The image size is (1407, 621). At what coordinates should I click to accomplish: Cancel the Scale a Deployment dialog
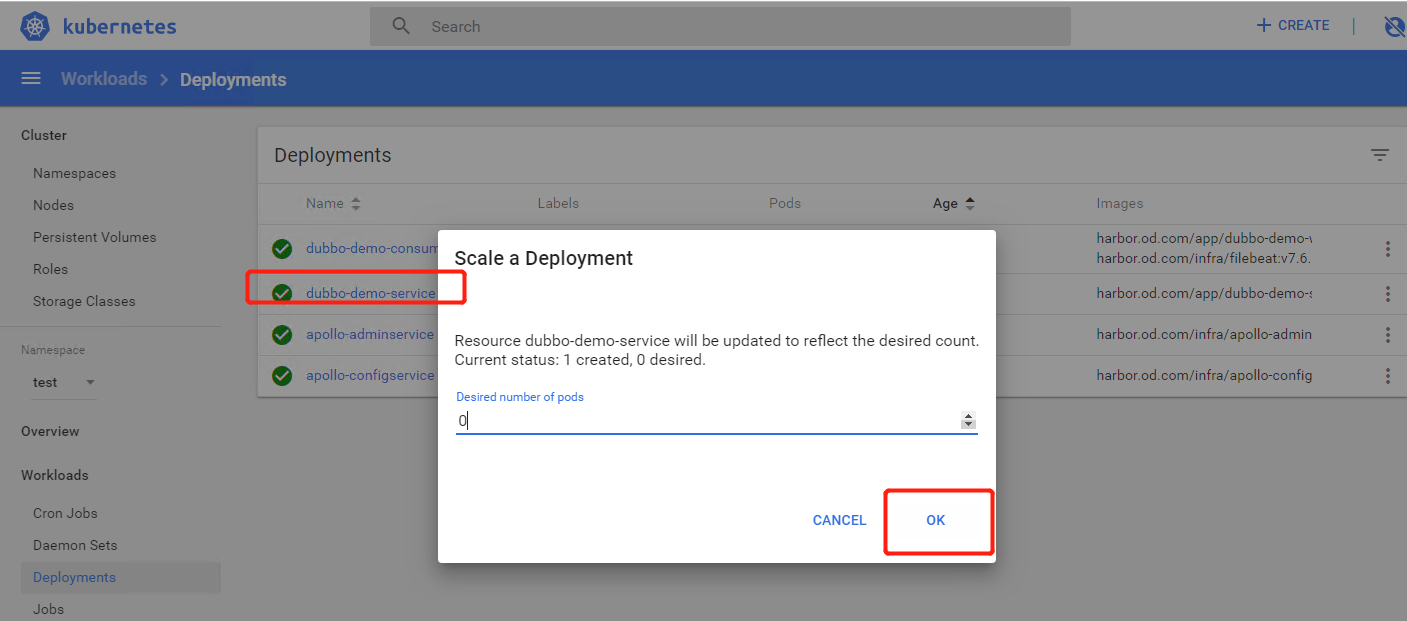click(839, 520)
